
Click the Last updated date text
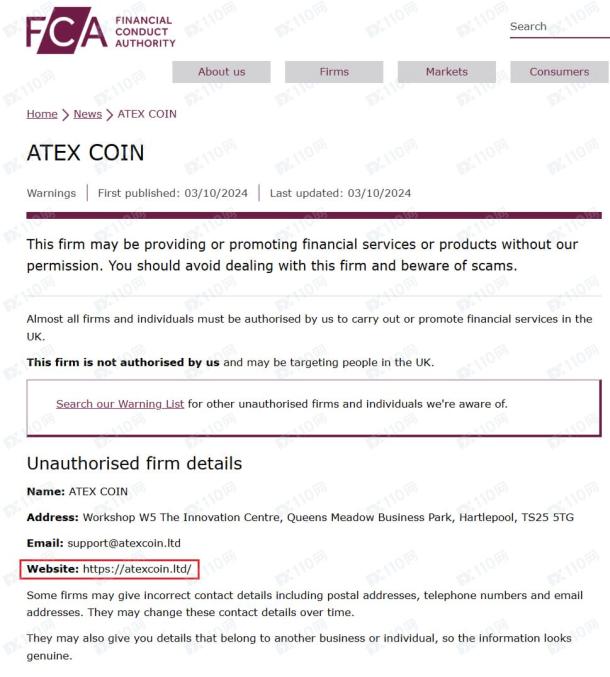tap(340, 193)
